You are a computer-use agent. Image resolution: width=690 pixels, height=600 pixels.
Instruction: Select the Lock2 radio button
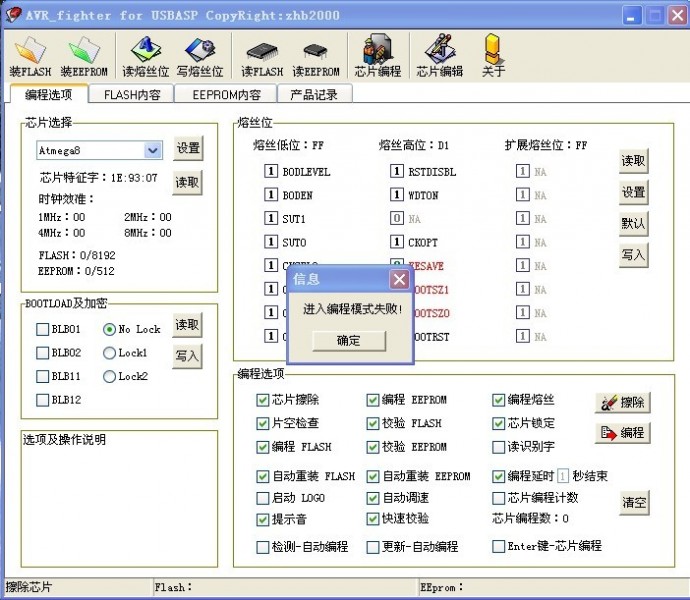click(109, 376)
